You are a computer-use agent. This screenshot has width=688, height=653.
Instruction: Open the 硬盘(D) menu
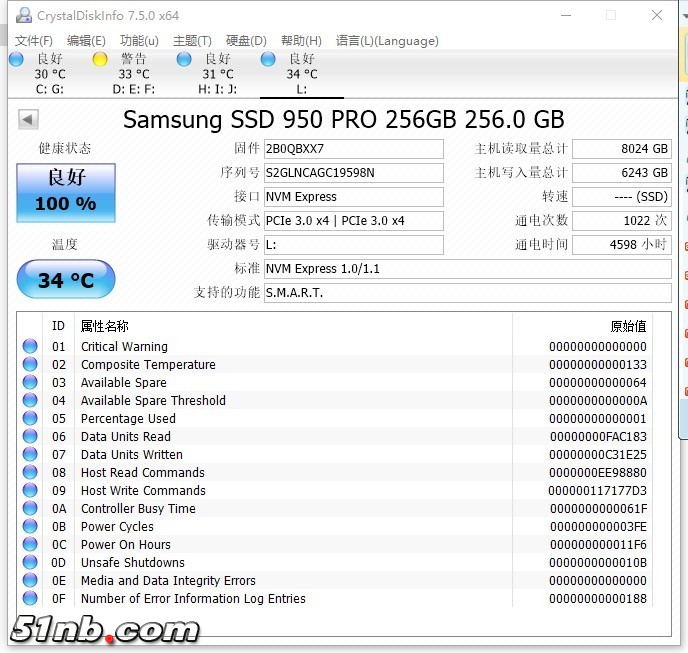click(x=246, y=41)
